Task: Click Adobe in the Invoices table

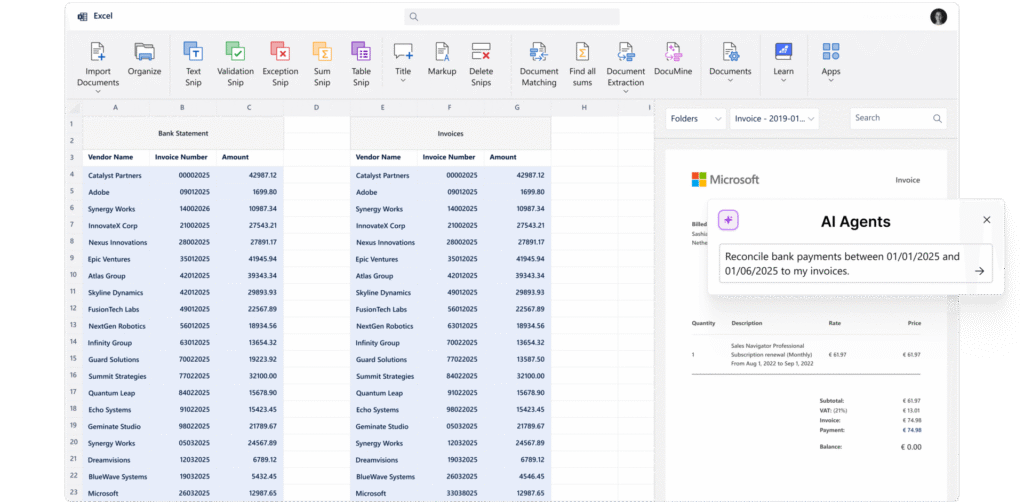Action: 384,193
